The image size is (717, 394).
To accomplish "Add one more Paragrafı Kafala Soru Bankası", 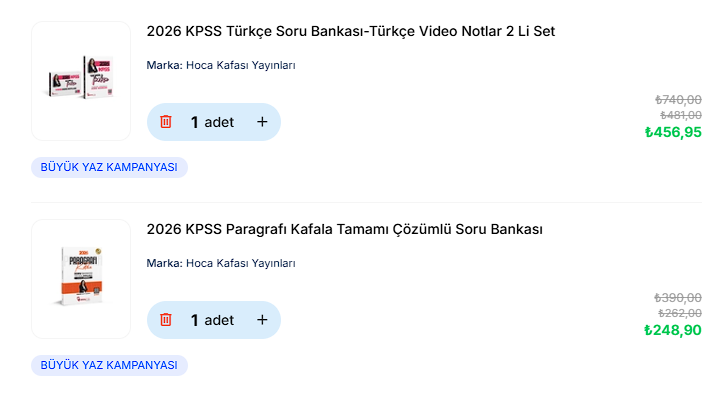I will coord(262,320).
